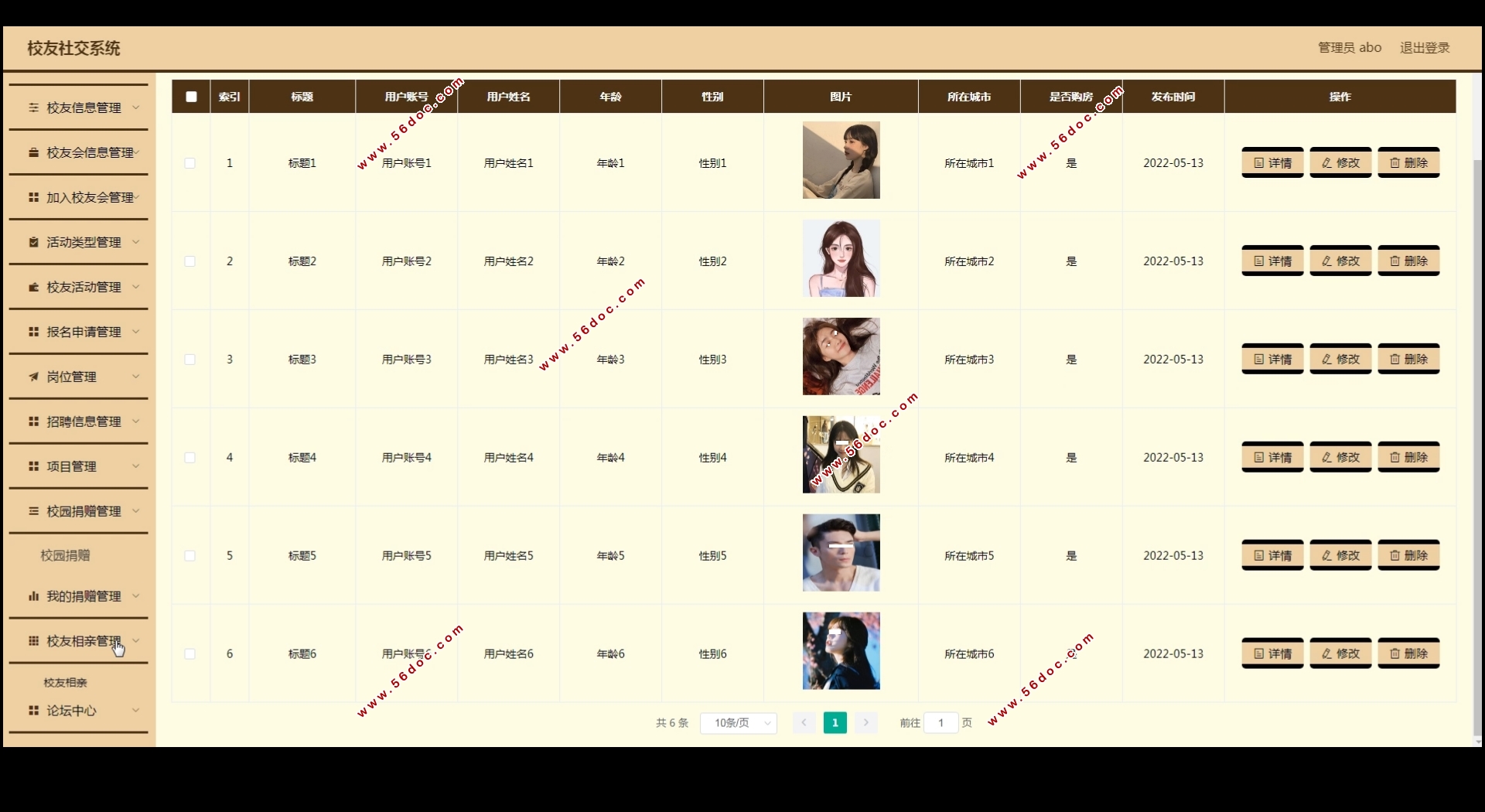Open 我的捐赠管理 menu
Viewport: 1485px width, 812px height.
pos(78,596)
